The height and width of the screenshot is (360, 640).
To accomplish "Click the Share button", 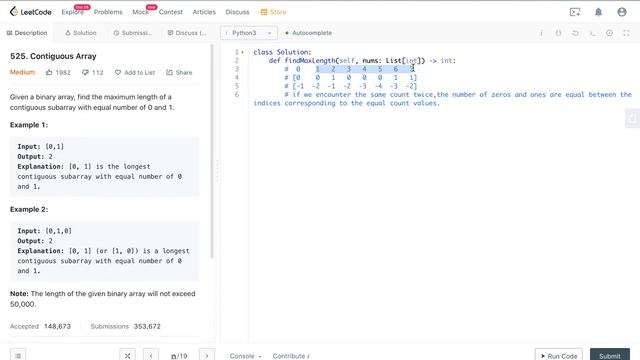I will click(x=179, y=72).
